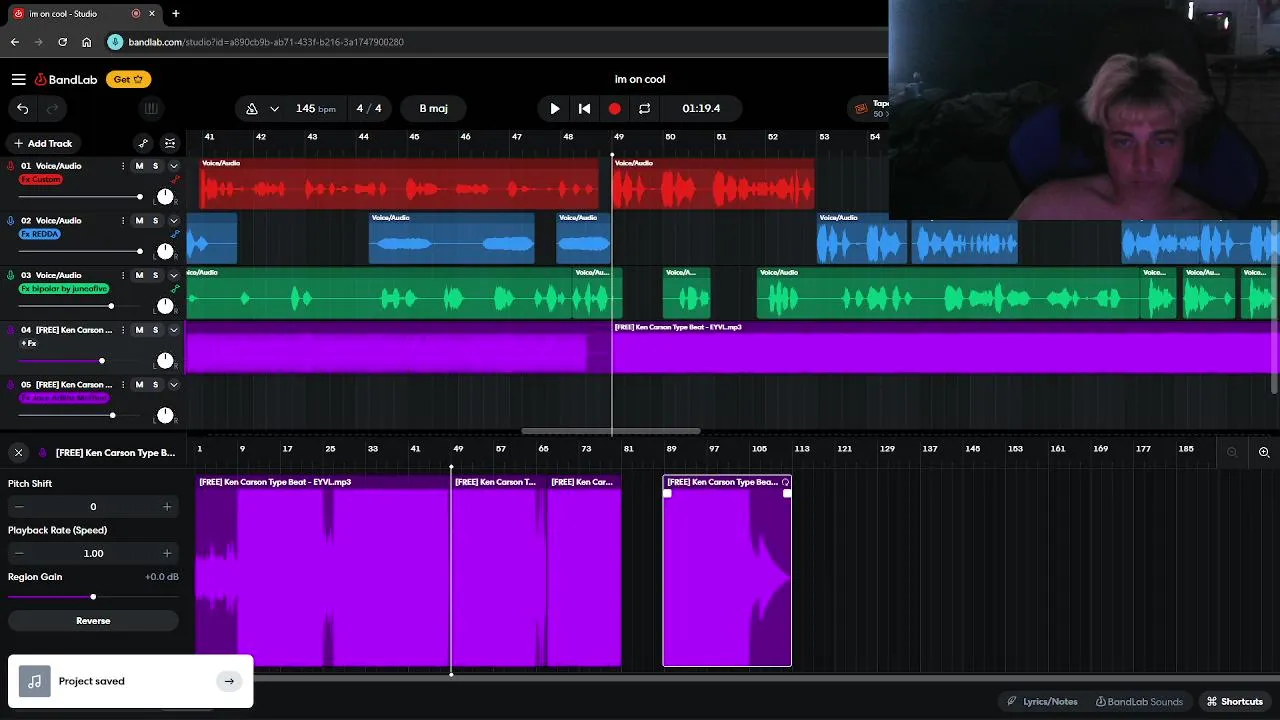This screenshot has height=720, width=1280.
Task: Change the 145 bpm tempo
Action: click(315, 108)
